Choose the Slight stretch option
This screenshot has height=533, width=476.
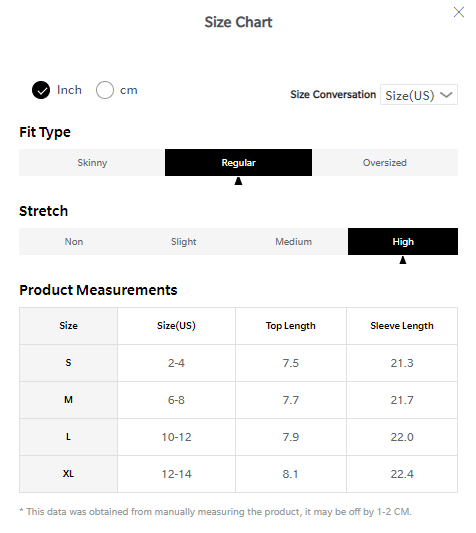184,242
